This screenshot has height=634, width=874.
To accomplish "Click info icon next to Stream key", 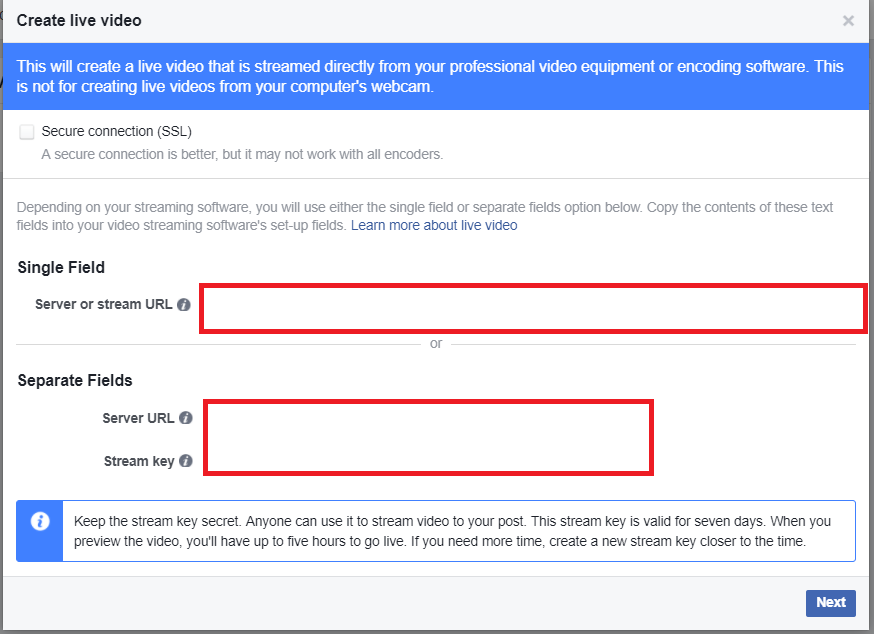I will pos(186,461).
